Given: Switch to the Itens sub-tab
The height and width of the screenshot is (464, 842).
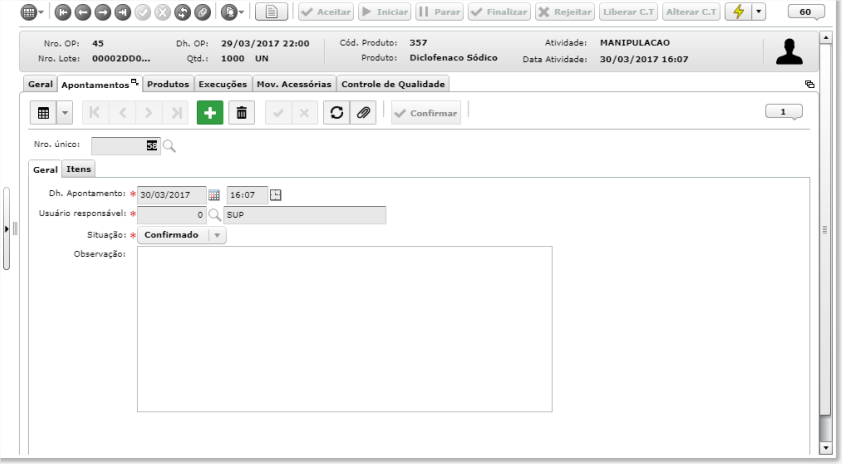Looking at the screenshot, I should 78,169.
